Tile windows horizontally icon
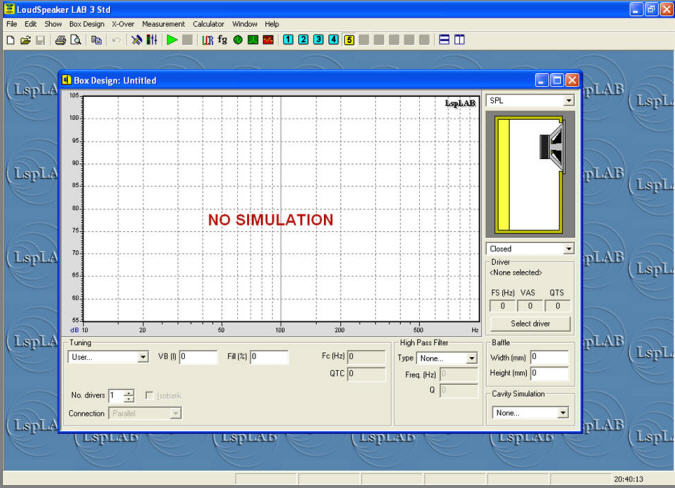Image resolution: width=675 pixels, height=488 pixels. pos(444,40)
